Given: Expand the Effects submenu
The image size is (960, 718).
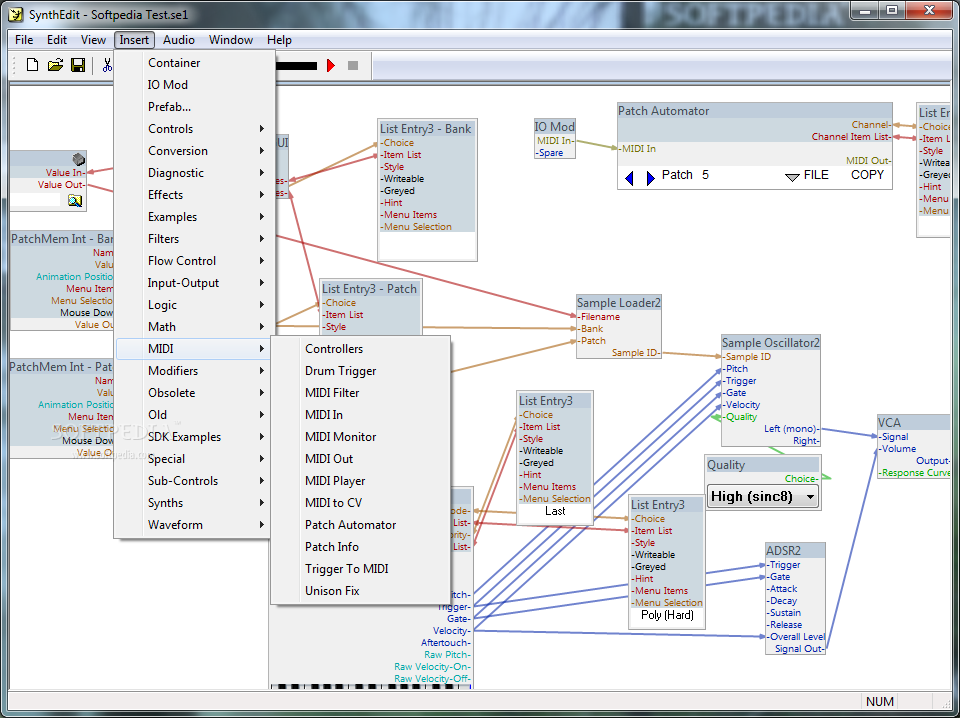Looking at the screenshot, I should coord(194,195).
